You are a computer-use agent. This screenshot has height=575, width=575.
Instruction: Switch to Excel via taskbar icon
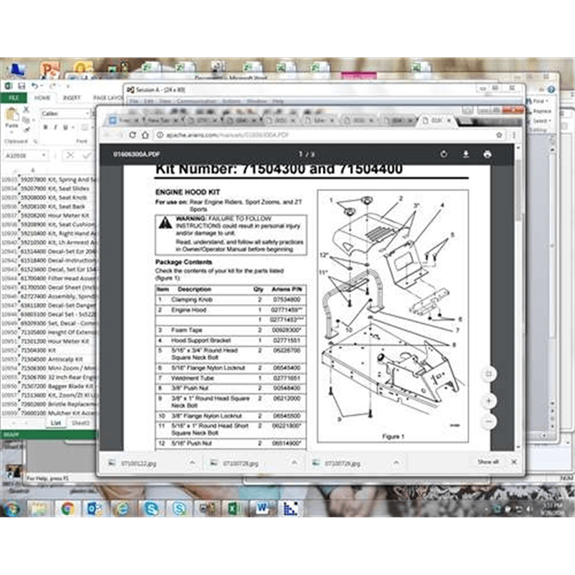pos(234,509)
